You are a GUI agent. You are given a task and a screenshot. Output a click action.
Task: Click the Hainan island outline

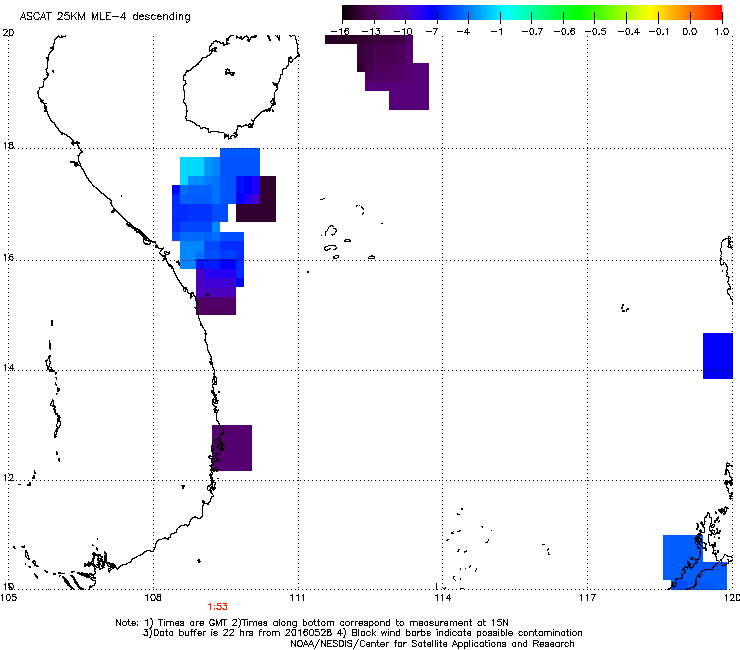tap(241, 86)
